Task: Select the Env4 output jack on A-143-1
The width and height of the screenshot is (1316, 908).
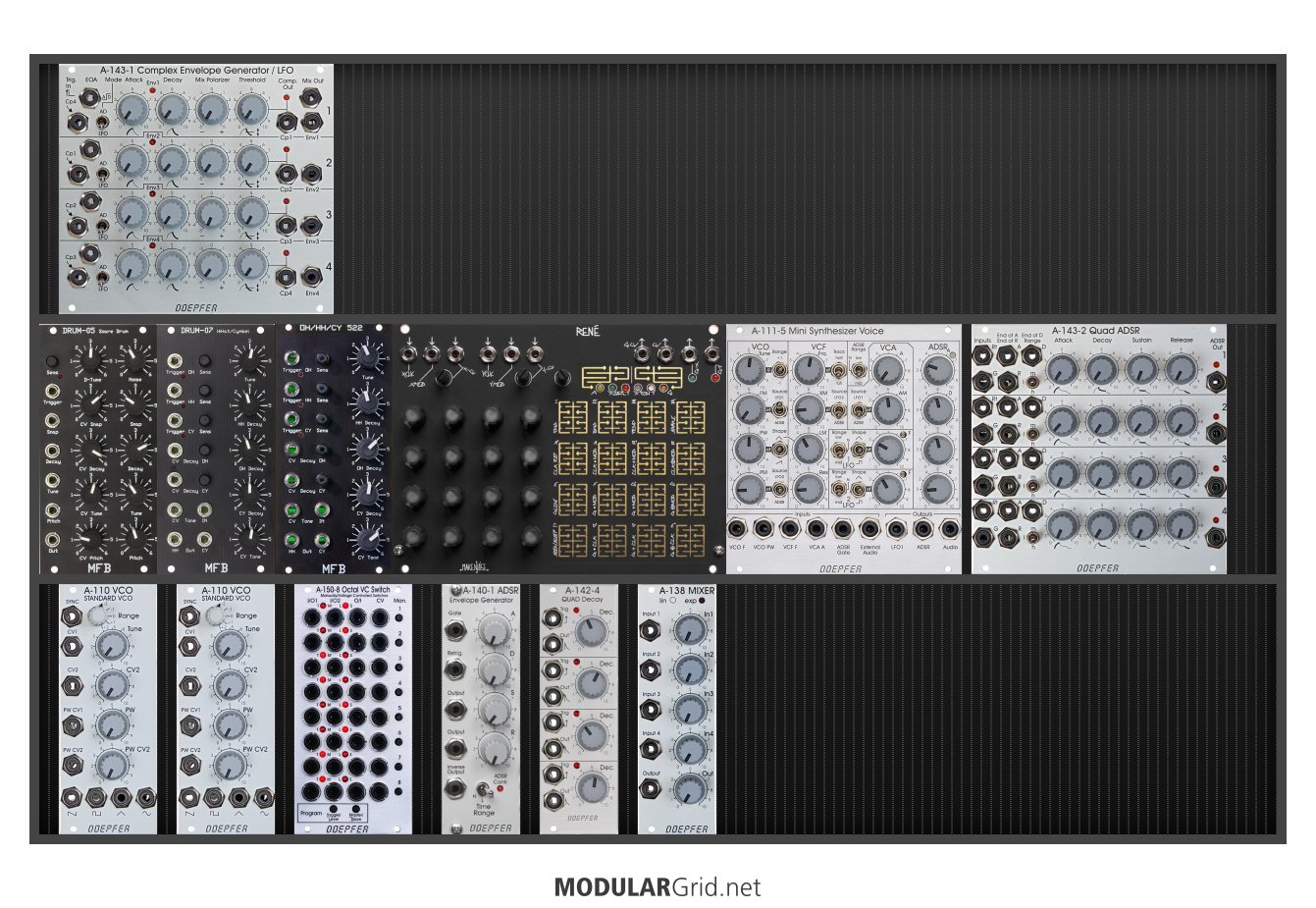Action: (311, 277)
